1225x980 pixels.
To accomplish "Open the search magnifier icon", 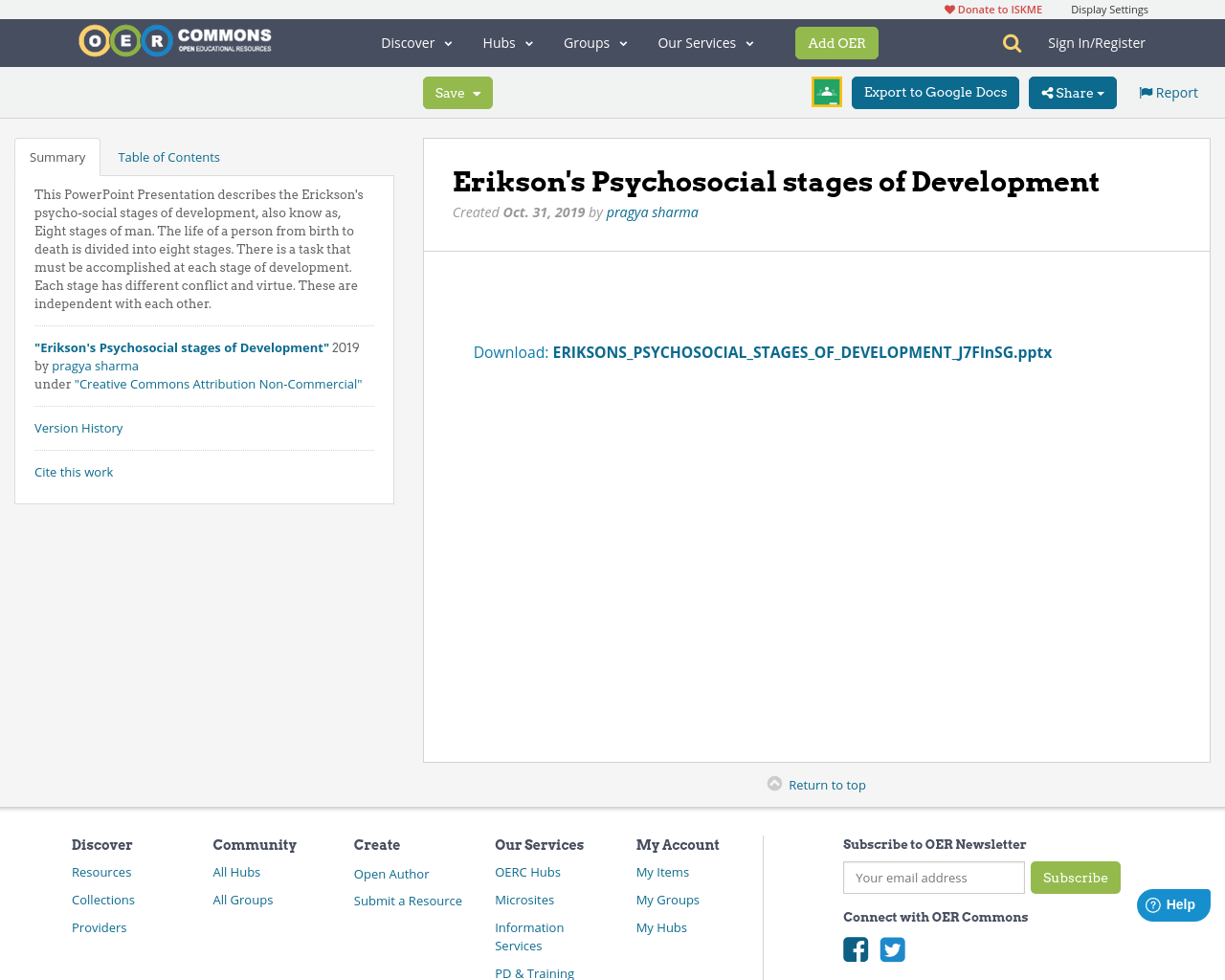I will coord(1012,43).
